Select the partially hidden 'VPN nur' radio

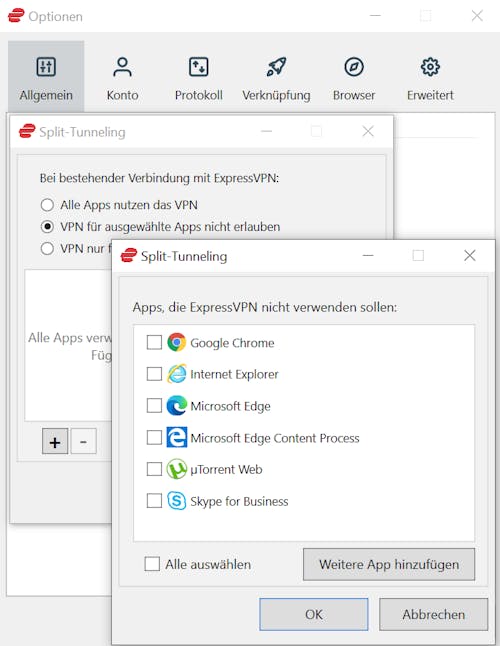click(47, 248)
